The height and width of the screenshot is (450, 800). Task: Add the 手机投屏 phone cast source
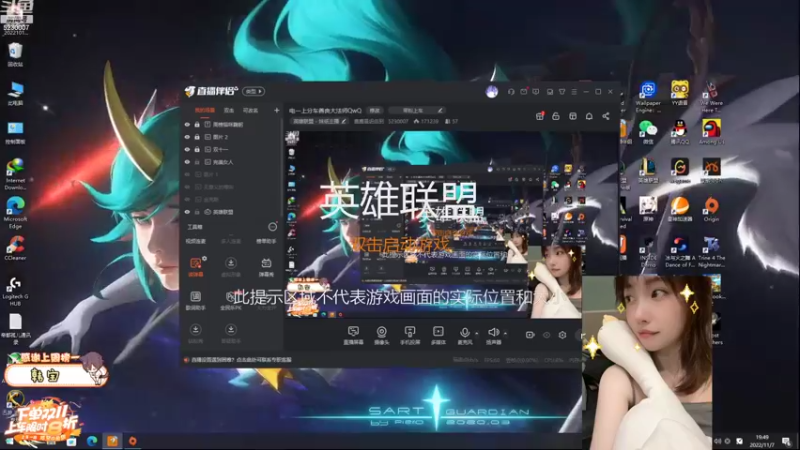coord(410,335)
